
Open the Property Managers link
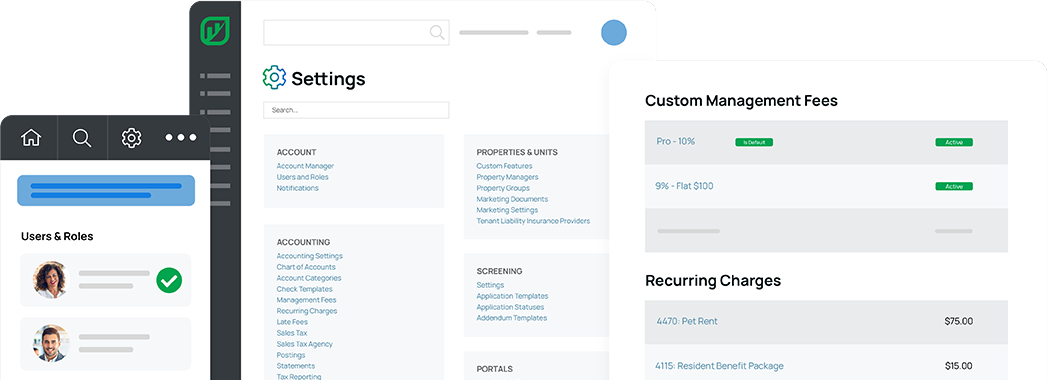(507, 177)
